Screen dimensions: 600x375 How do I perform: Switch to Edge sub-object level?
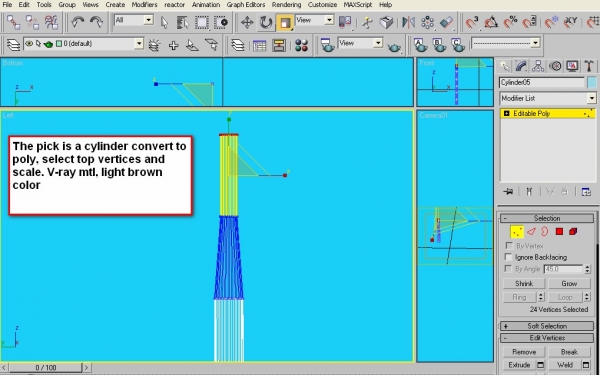pos(531,232)
